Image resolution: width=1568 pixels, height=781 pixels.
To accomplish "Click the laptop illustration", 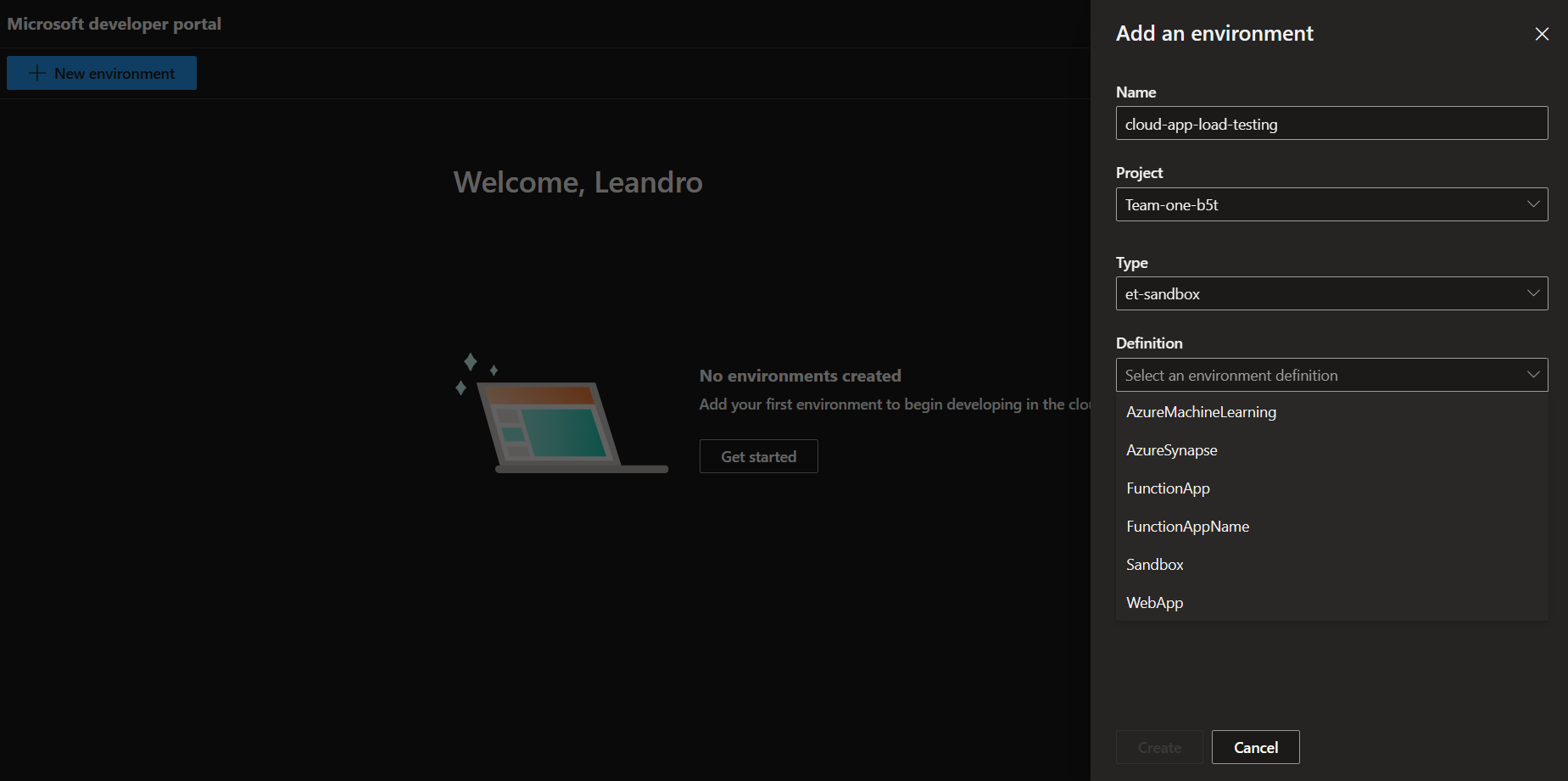I will [561, 414].
